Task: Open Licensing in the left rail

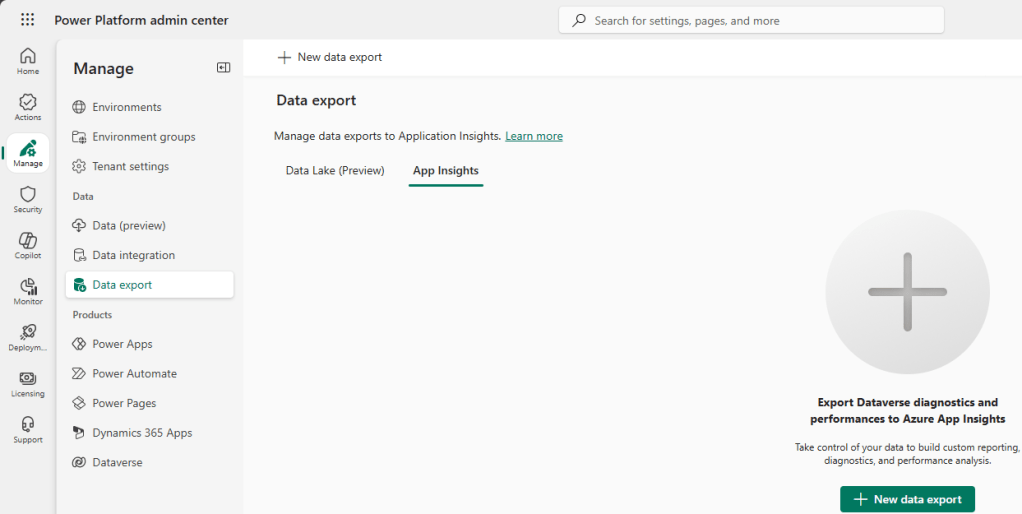Action: coord(28,383)
